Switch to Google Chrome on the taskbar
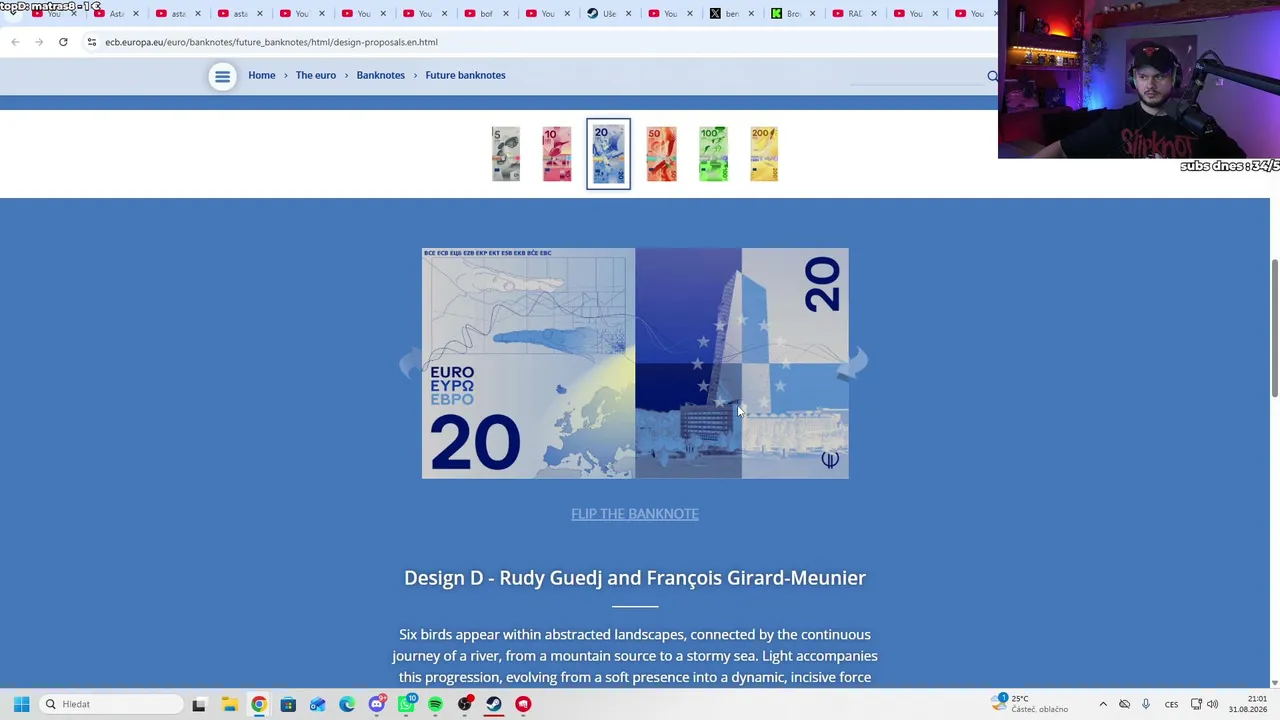This screenshot has width=1280, height=720. coord(259,704)
